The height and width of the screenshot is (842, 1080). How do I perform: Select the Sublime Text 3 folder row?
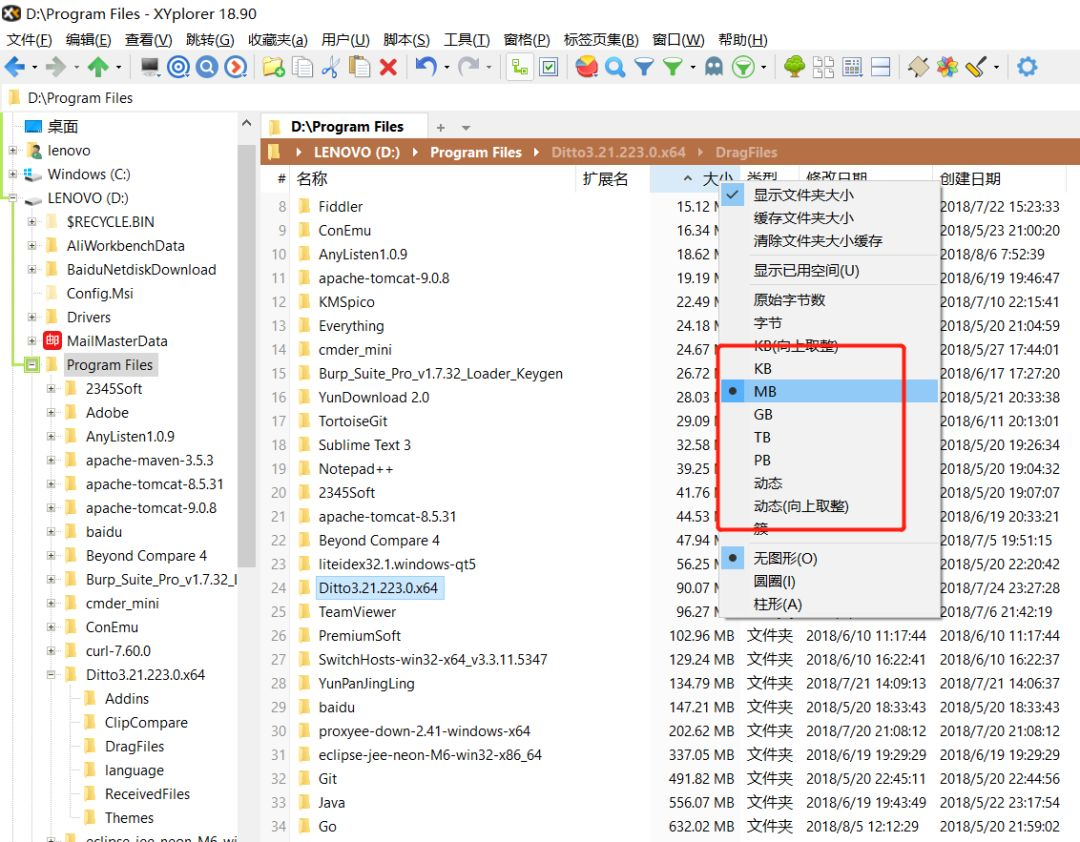(364, 445)
